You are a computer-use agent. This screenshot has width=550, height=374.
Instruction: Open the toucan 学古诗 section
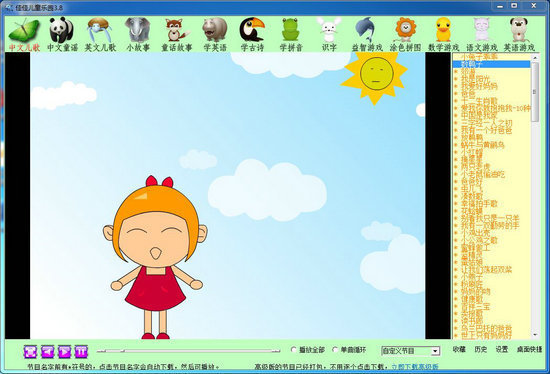(x=252, y=34)
